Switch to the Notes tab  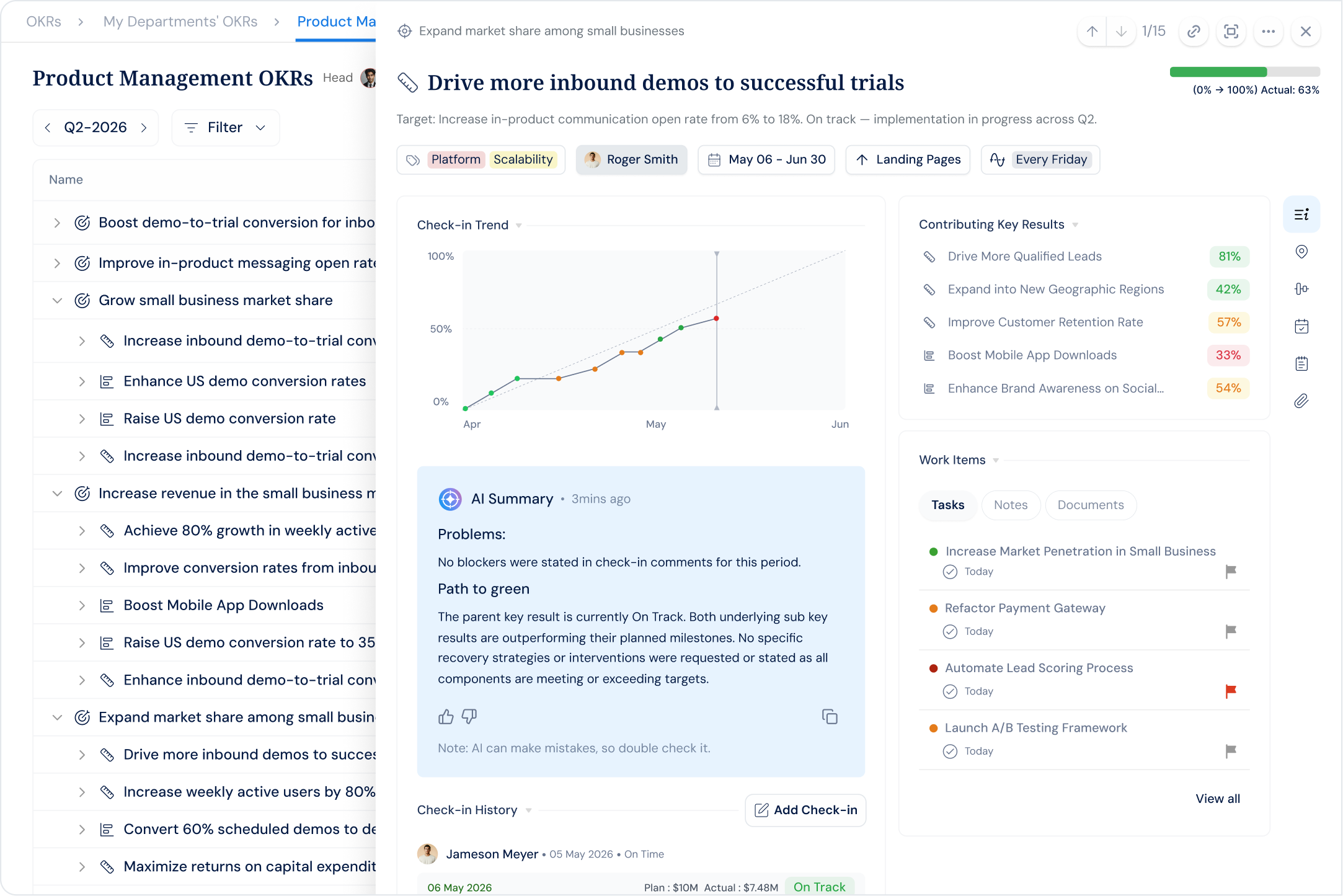point(1011,505)
